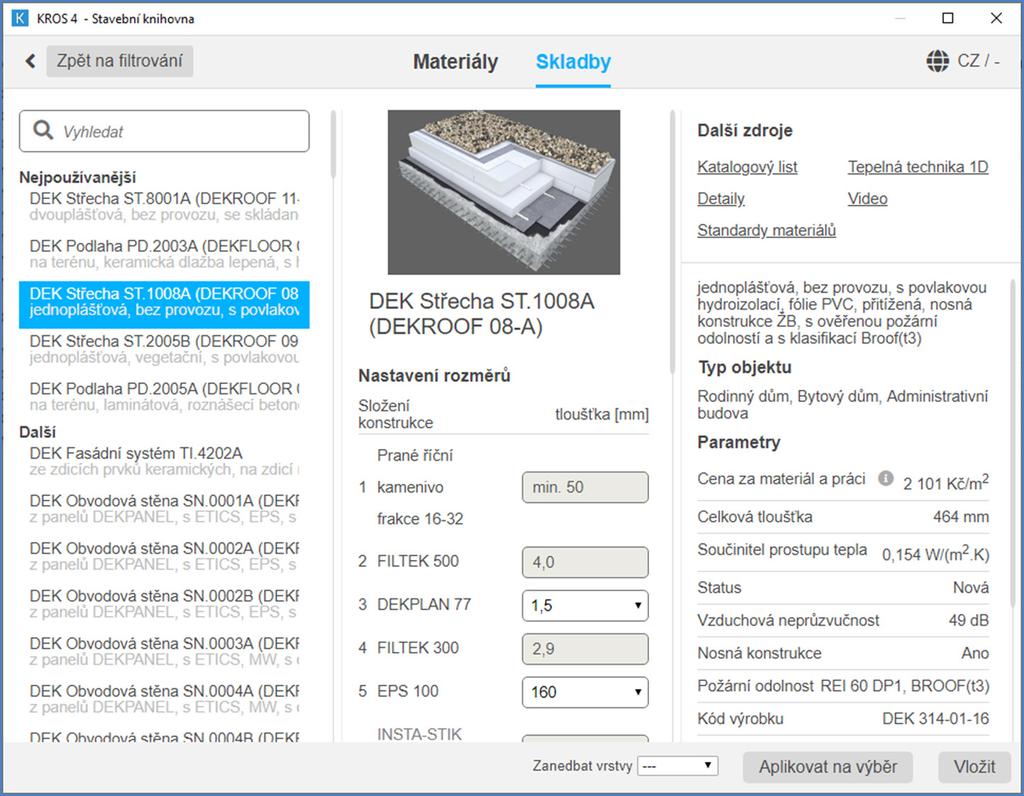The image size is (1024, 796).
Task: Click the Celková tloušťka 464 mm value
Action: [x=961, y=517]
